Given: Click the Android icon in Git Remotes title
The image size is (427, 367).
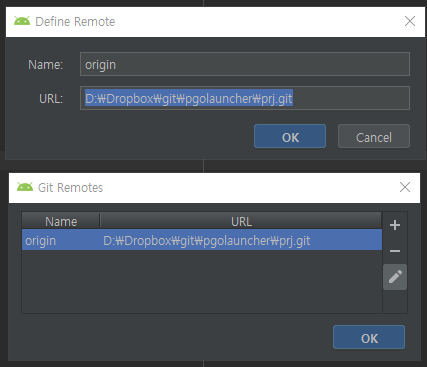Looking at the screenshot, I should tap(25, 187).
